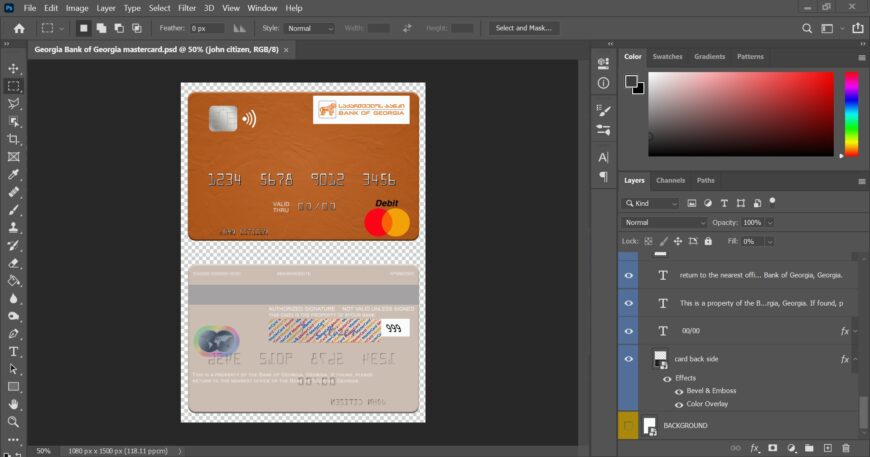This screenshot has width=870, height=457.
Task: Select the Zoom tool
Action: click(x=13, y=422)
